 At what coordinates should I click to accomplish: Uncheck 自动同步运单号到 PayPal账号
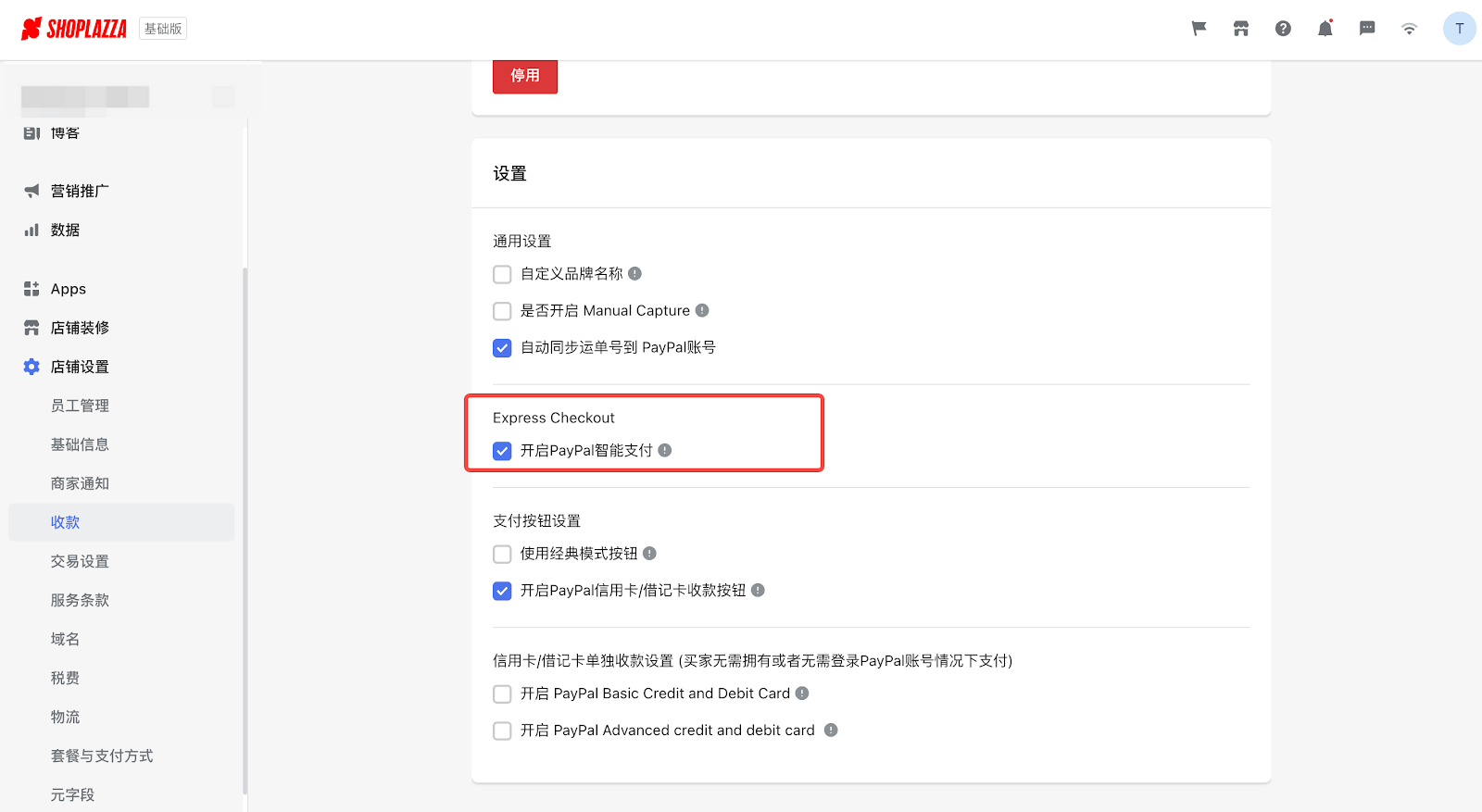click(x=502, y=348)
